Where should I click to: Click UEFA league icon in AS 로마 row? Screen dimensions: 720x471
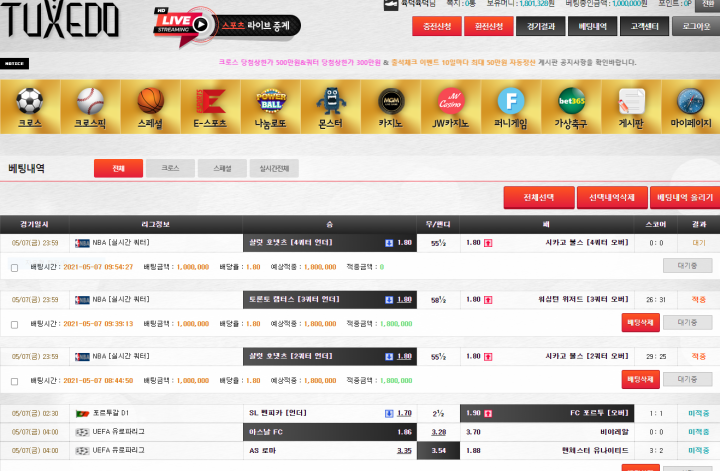(82, 451)
